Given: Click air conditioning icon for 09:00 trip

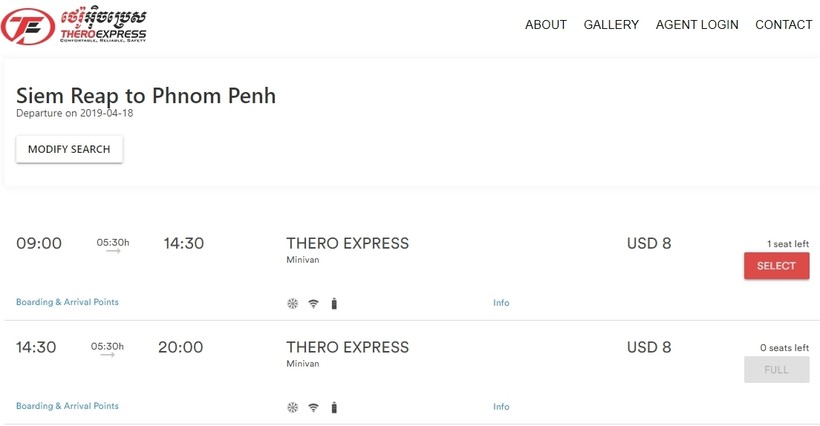Looking at the screenshot, I should [292, 303].
